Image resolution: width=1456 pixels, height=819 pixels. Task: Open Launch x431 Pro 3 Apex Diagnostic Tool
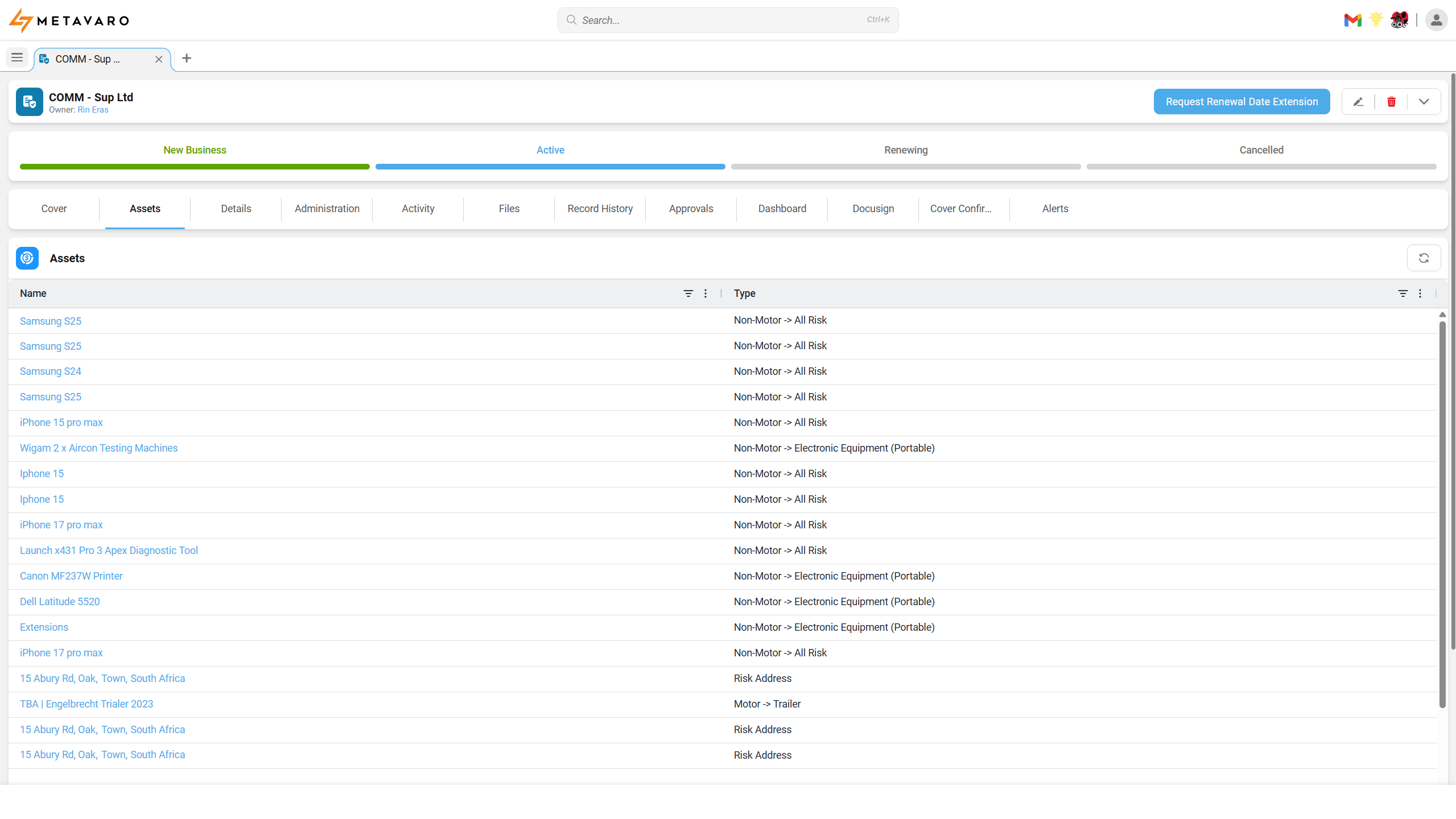(x=109, y=551)
